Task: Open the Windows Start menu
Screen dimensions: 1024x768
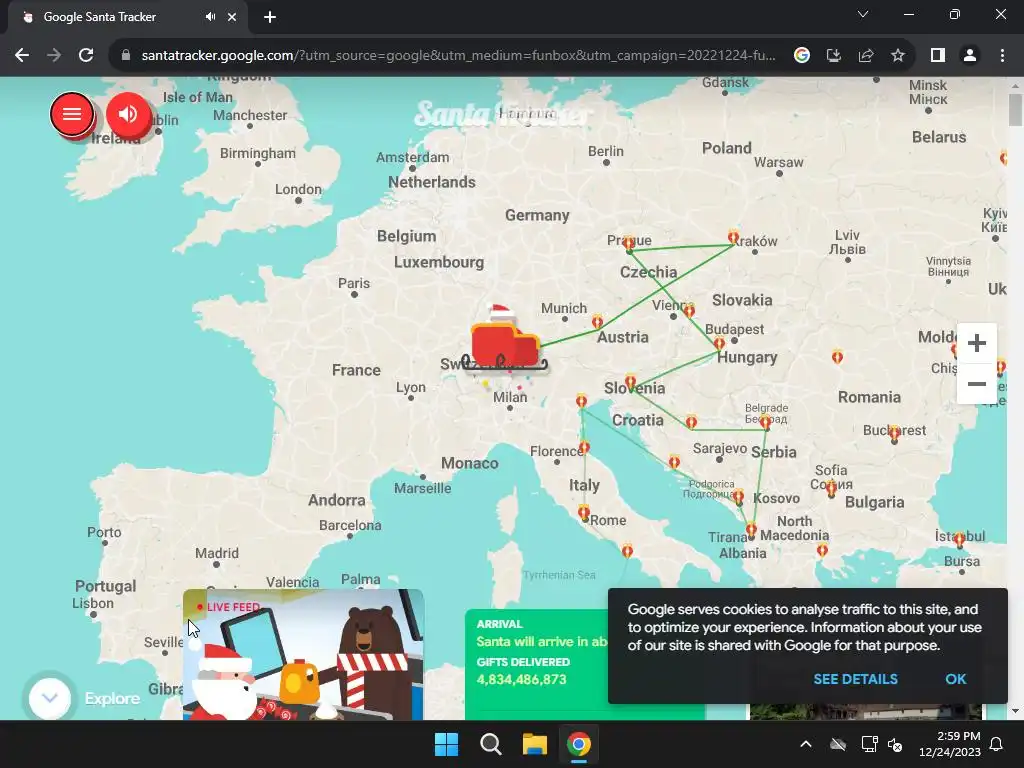Action: click(447, 744)
